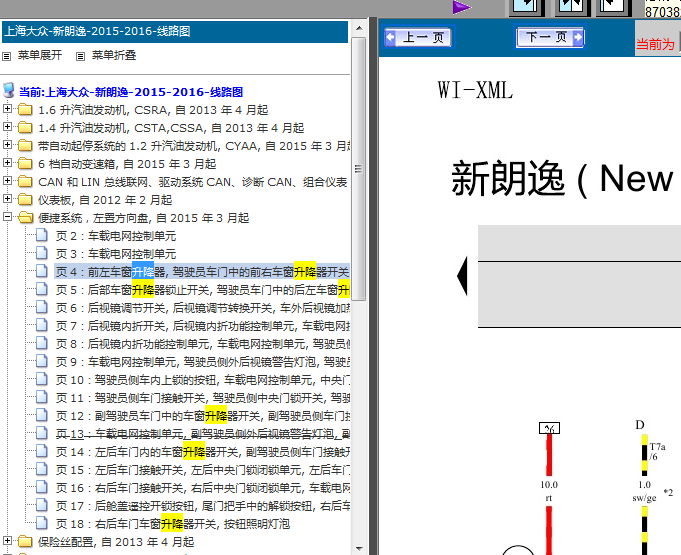Collapse 便捷系统 左置方向盘 folder
Image resolution: width=681 pixels, height=555 pixels.
[x=7, y=216]
